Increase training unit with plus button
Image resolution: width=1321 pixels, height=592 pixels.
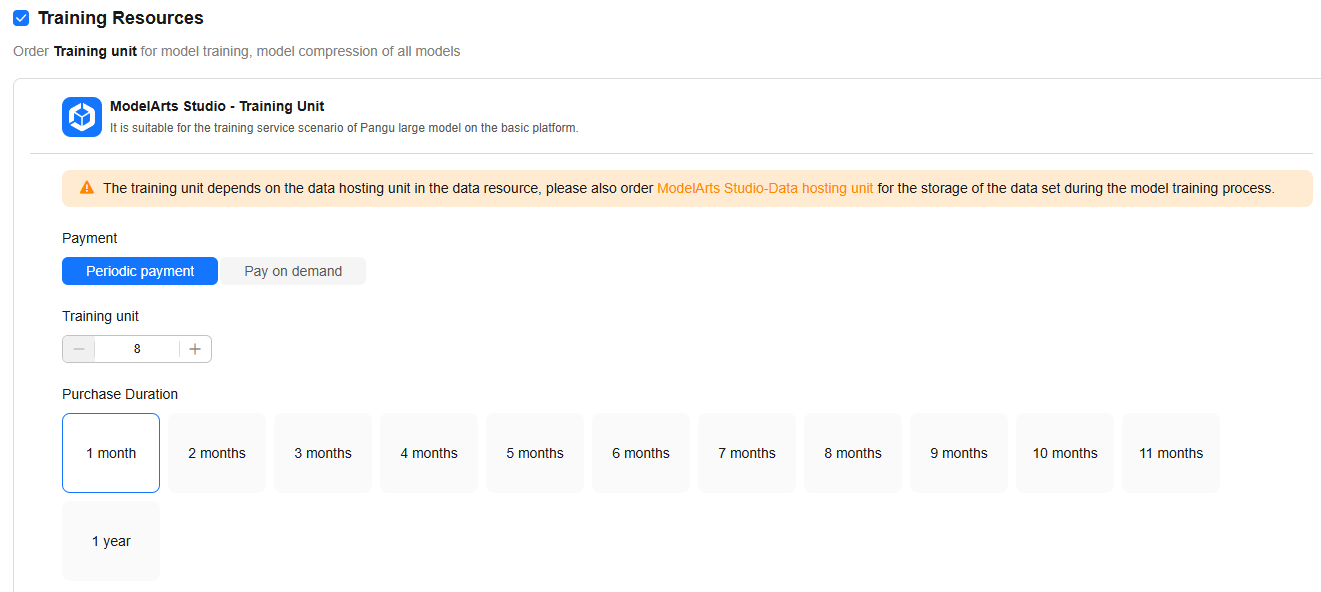(195, 349)
